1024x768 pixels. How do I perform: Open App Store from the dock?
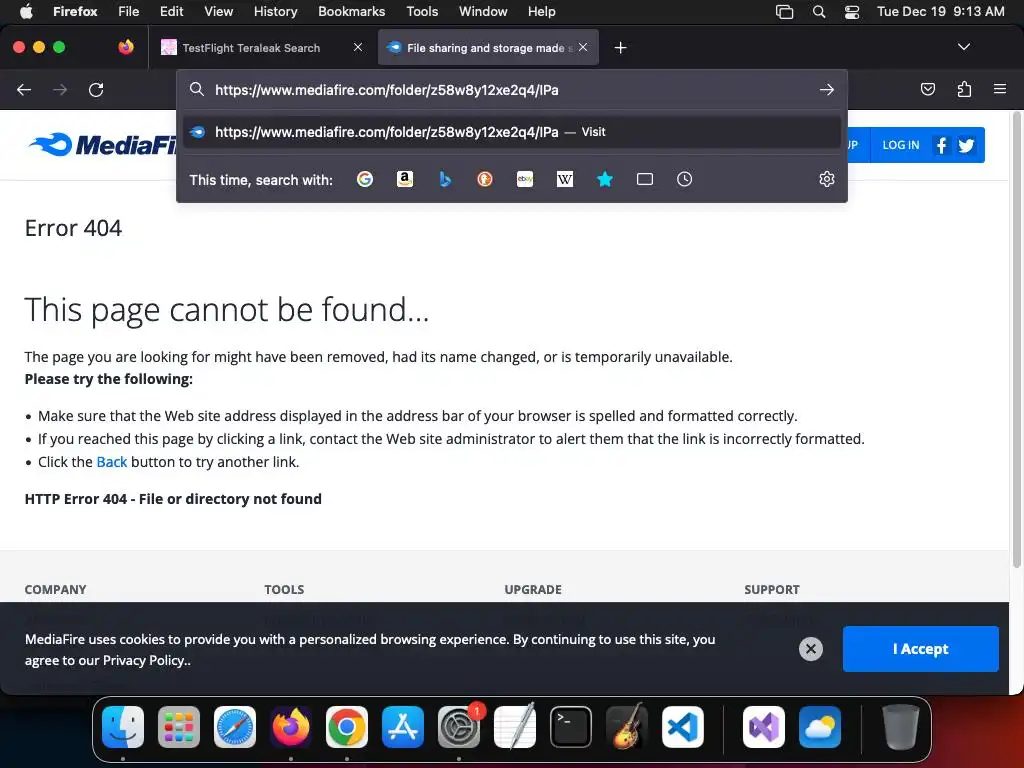click(403, 727)
